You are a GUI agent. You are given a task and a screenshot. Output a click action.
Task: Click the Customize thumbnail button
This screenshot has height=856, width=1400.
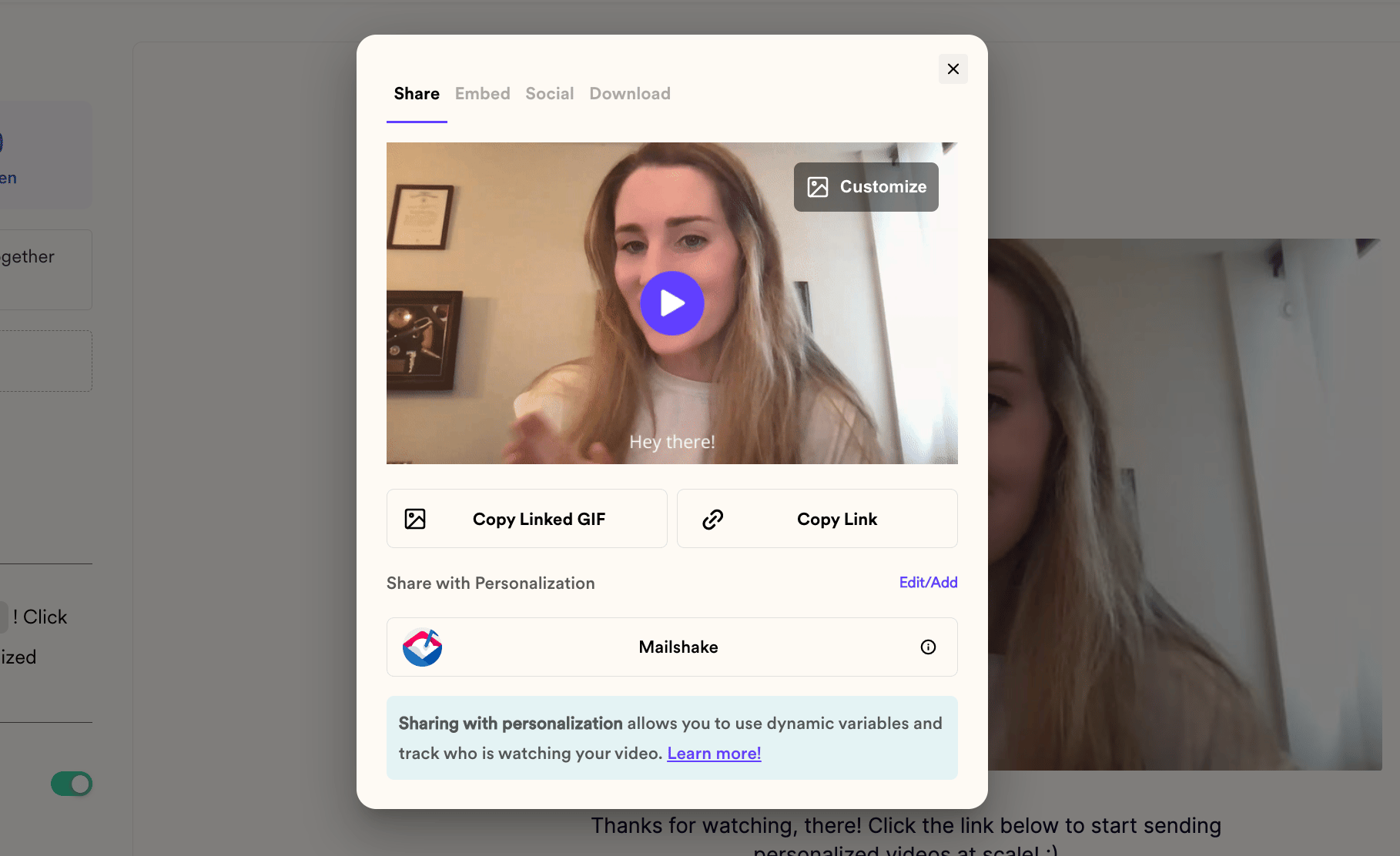point(866,187)
